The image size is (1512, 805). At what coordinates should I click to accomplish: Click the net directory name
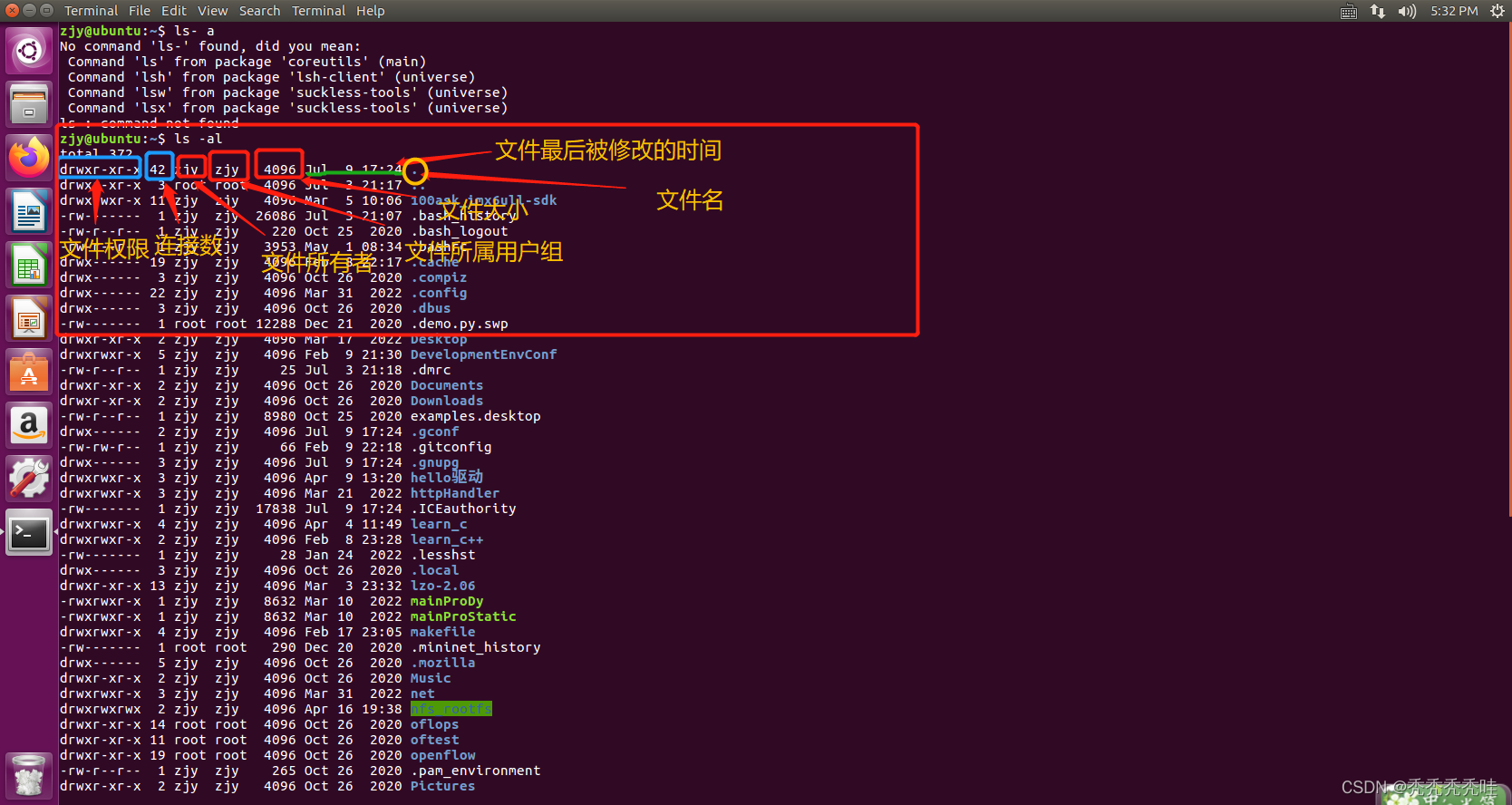422,693
